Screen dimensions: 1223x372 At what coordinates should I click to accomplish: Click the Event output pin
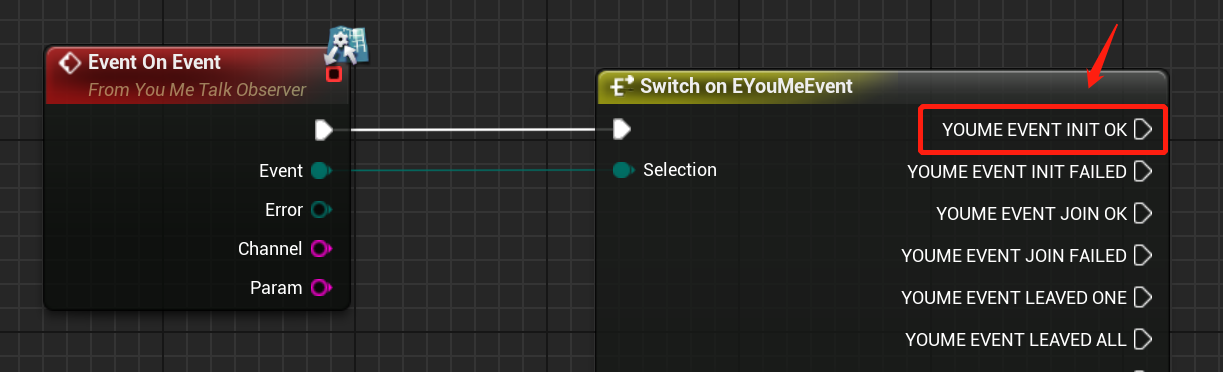coord(320,171)
